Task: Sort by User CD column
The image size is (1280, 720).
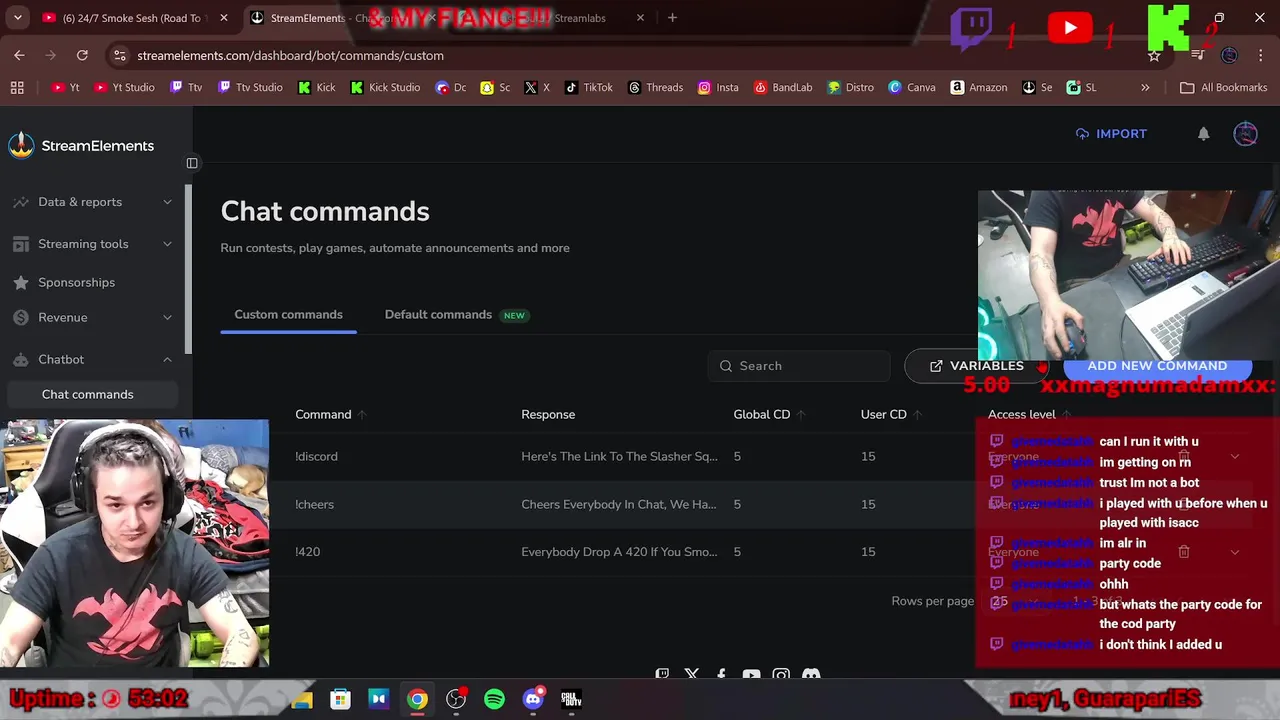Action: pos(891,414)
